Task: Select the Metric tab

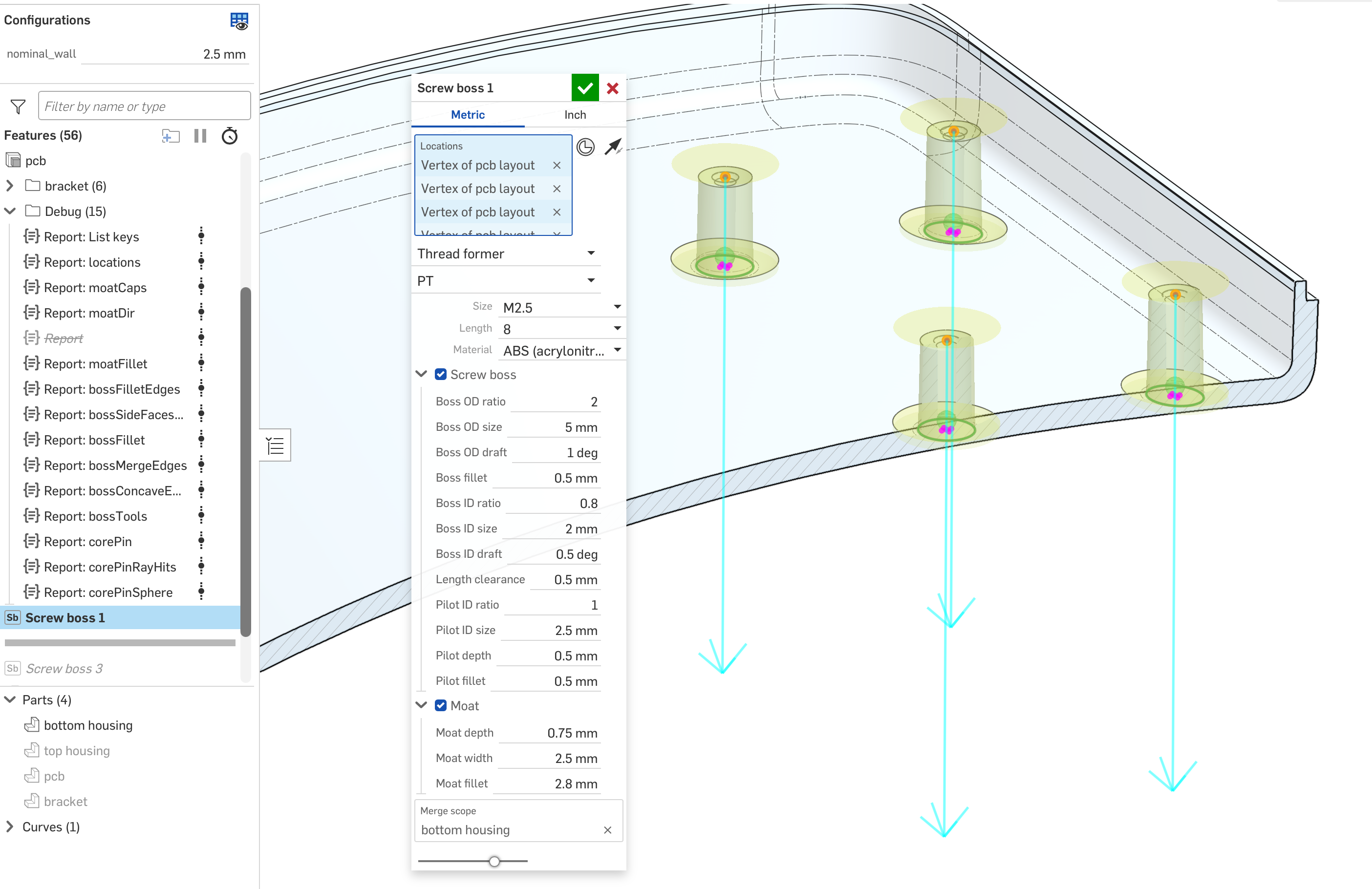Action: click(x=468, y=115)
